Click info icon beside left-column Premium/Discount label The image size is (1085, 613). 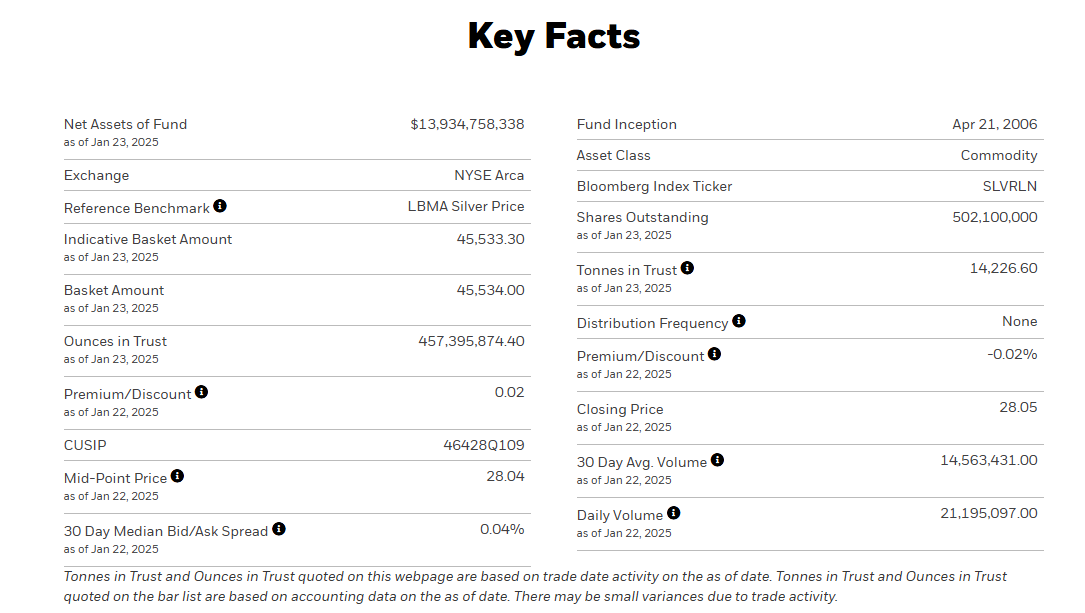click(201, 392)
